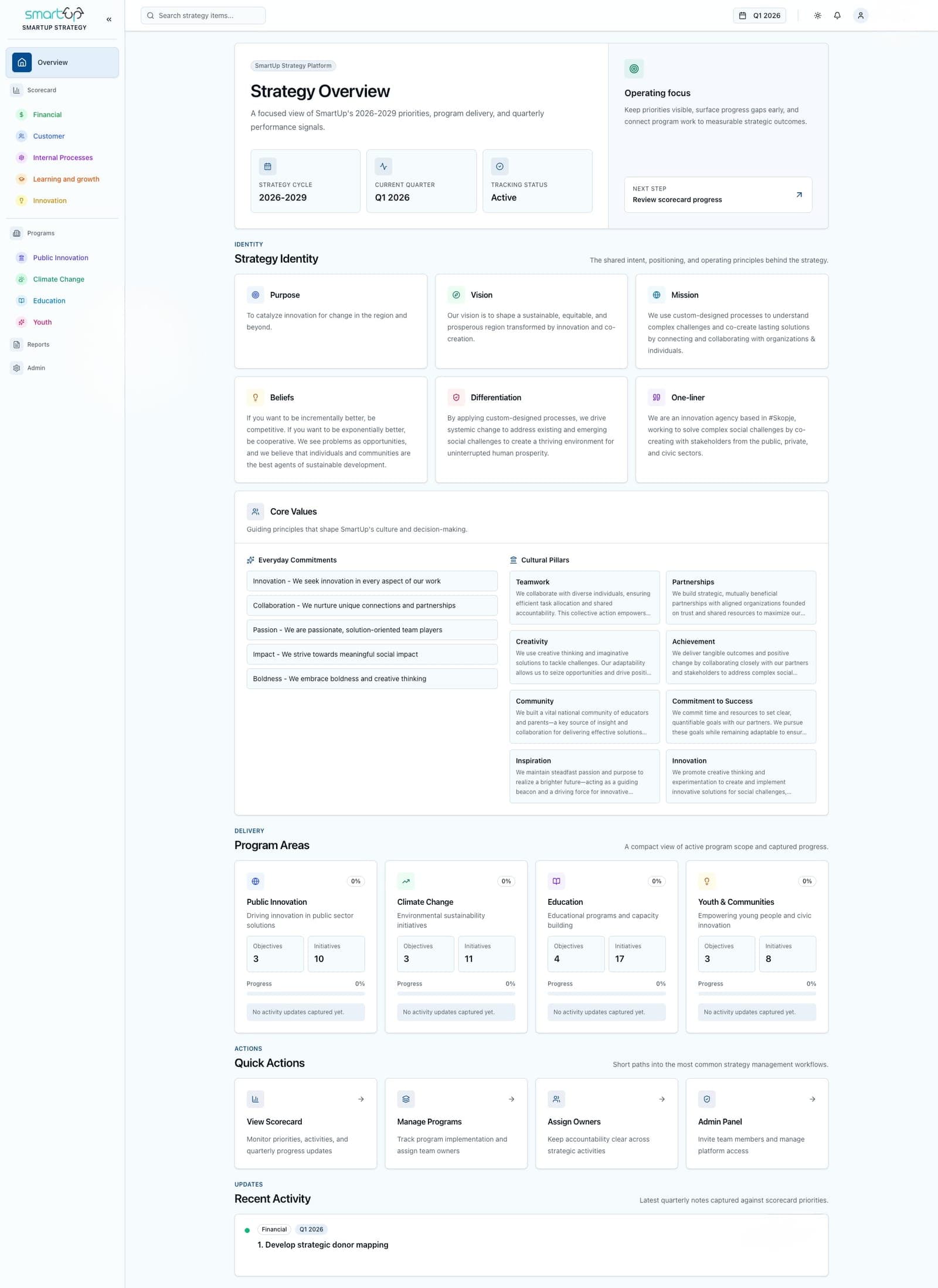Click the Beliefs lightbulb icon

tap(255, 397)
